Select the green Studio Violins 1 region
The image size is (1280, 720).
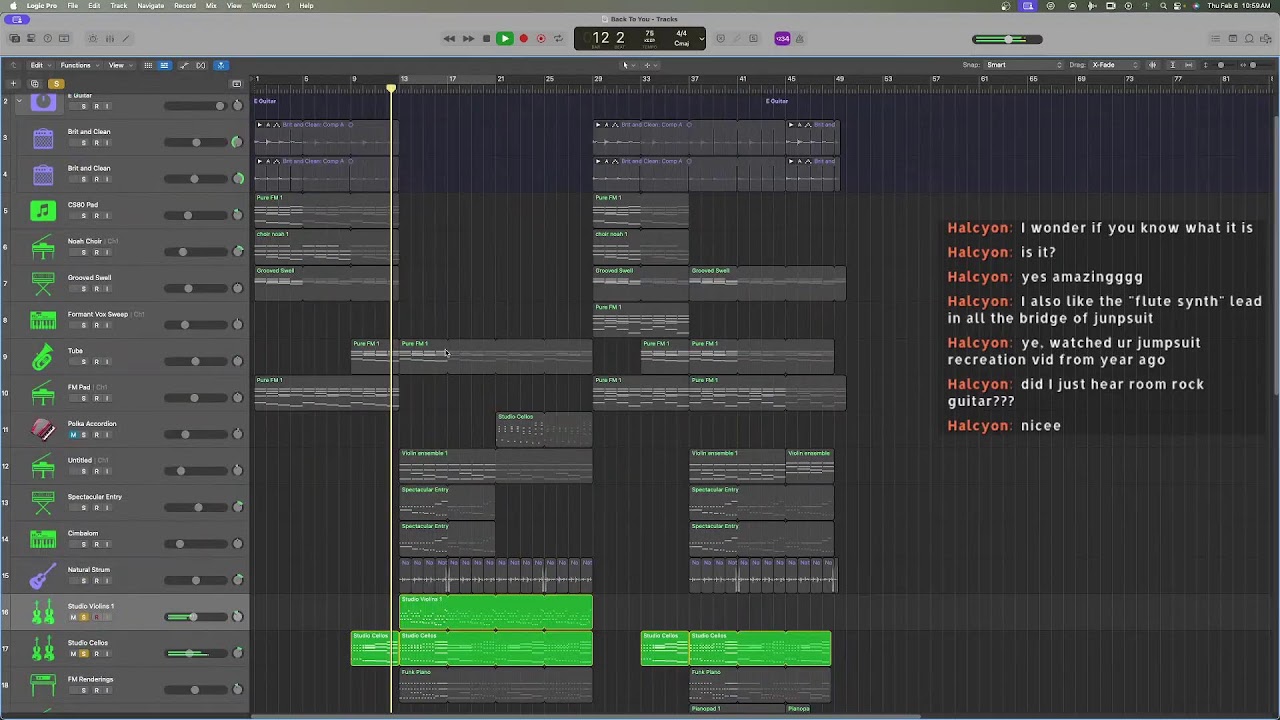496,612
